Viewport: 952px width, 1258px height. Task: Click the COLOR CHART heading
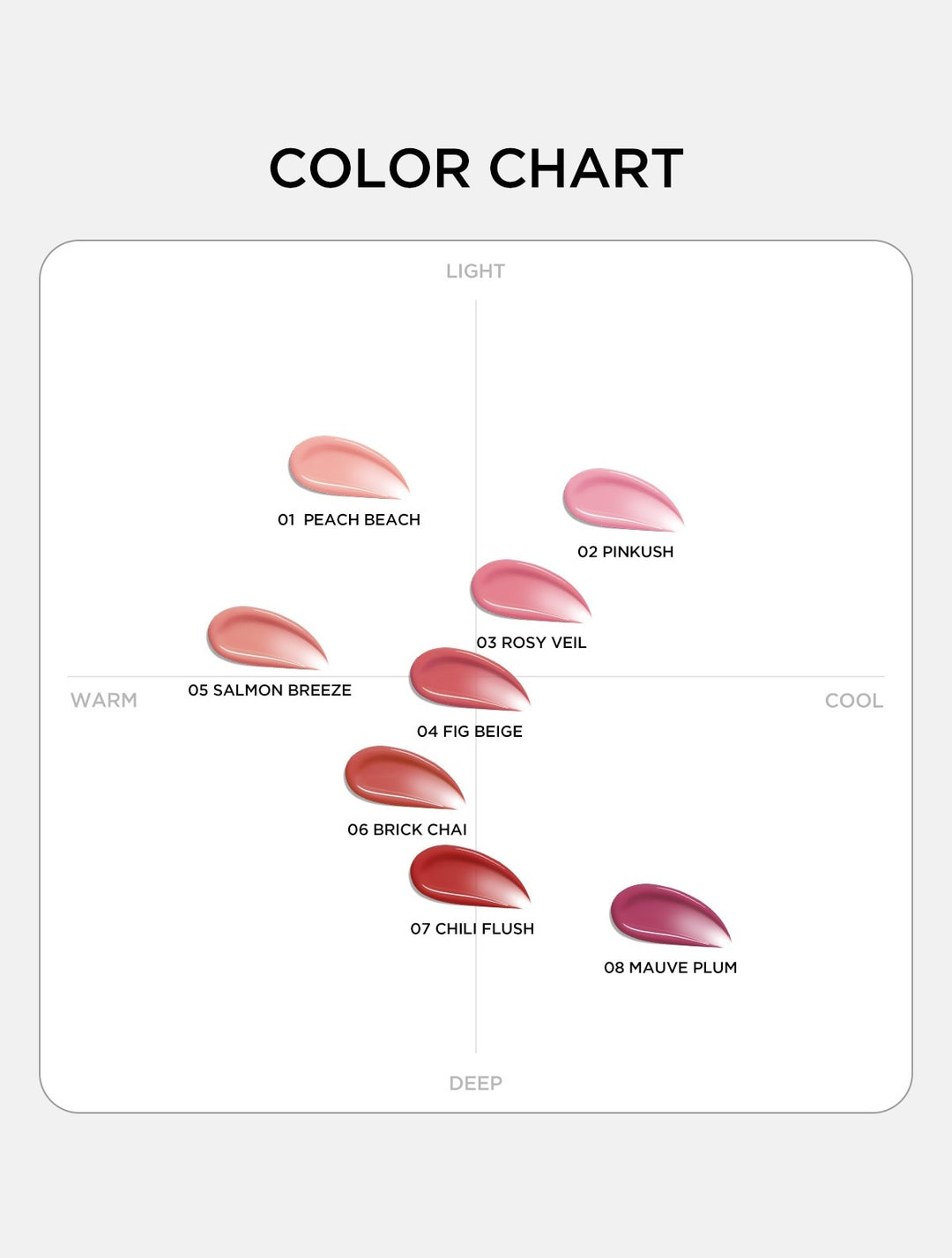[476, 168]
